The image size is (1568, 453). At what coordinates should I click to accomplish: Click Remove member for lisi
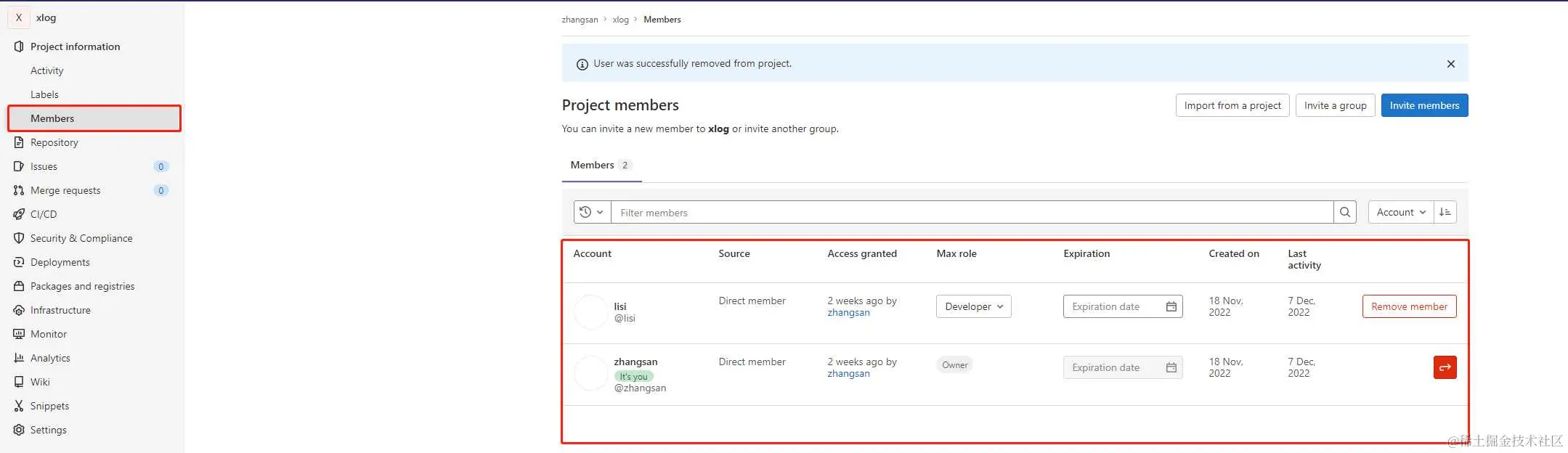coord(1409,306)
